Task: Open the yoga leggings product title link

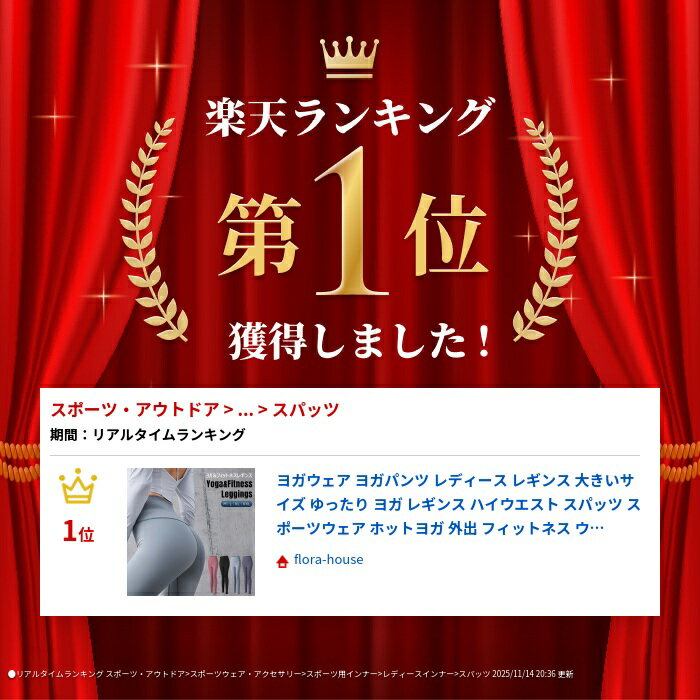Action: click(458, 504)
